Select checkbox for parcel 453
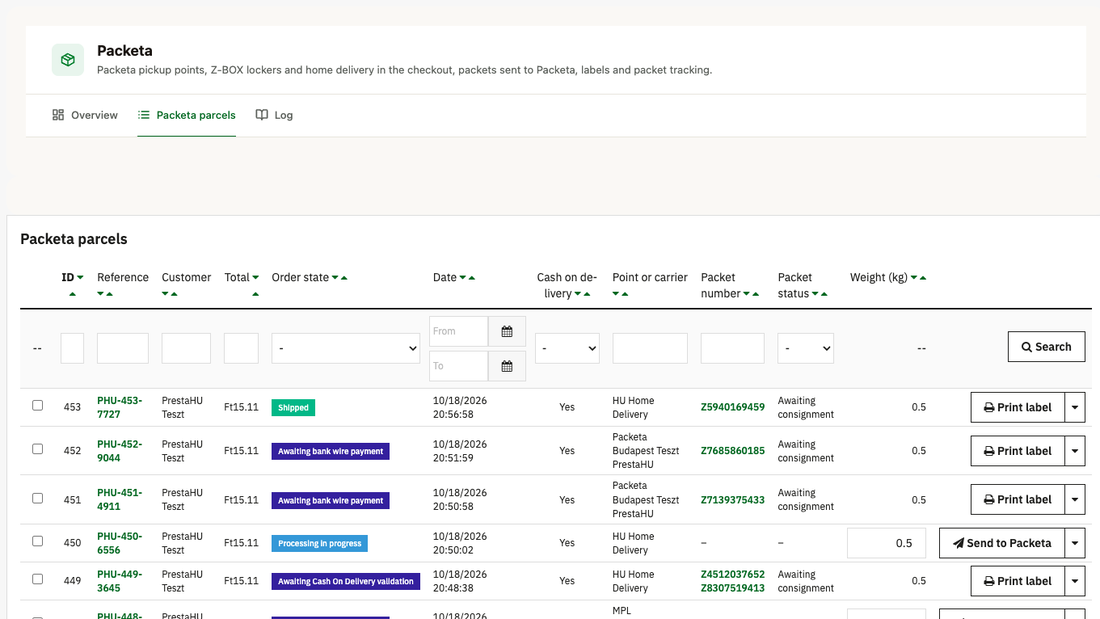This screenshot has height=619, width=1100. pos(37,406)
